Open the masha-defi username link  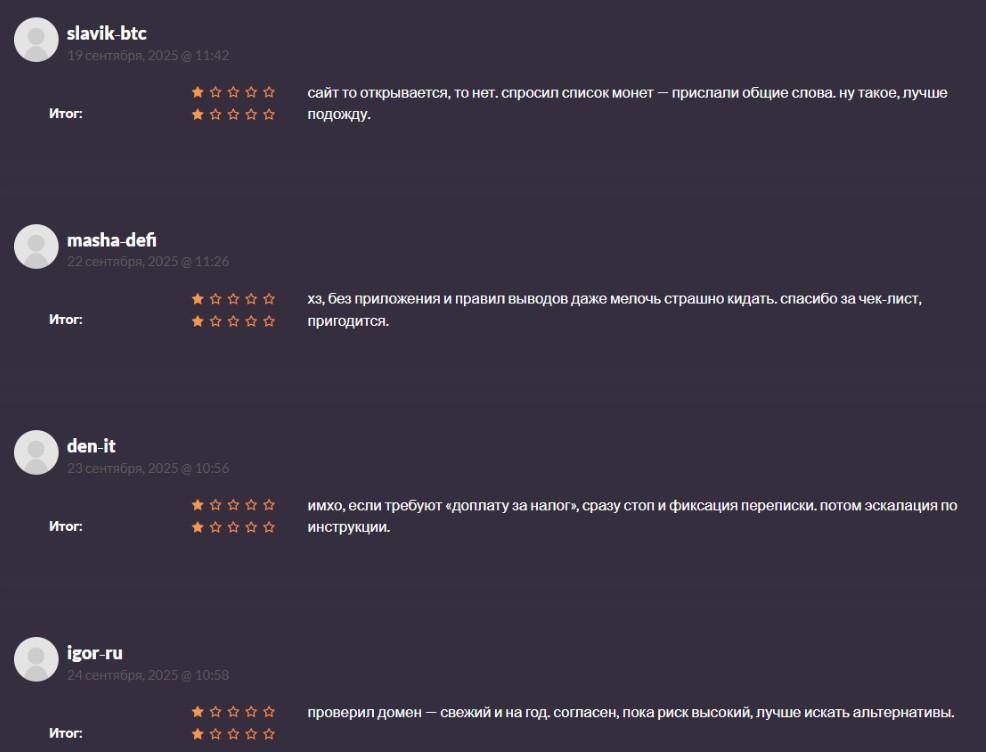[x=112, y=240]
